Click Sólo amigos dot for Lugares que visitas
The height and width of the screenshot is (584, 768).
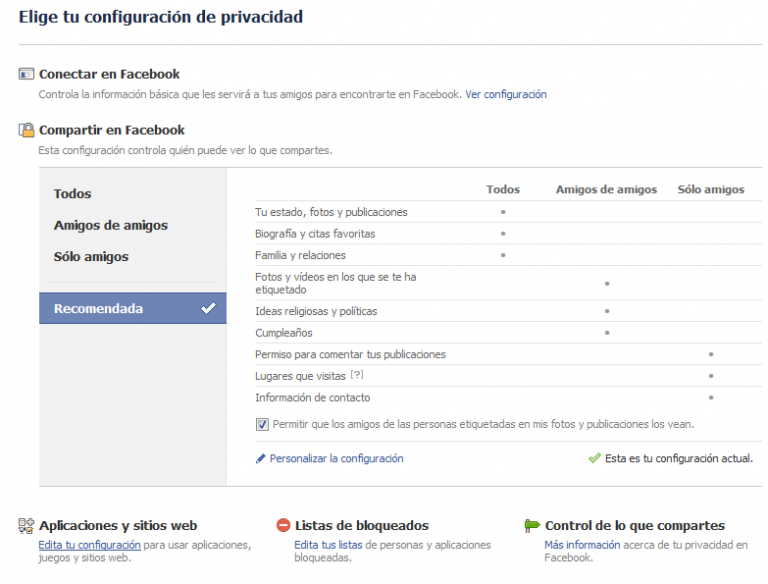(x=711, y=376)
